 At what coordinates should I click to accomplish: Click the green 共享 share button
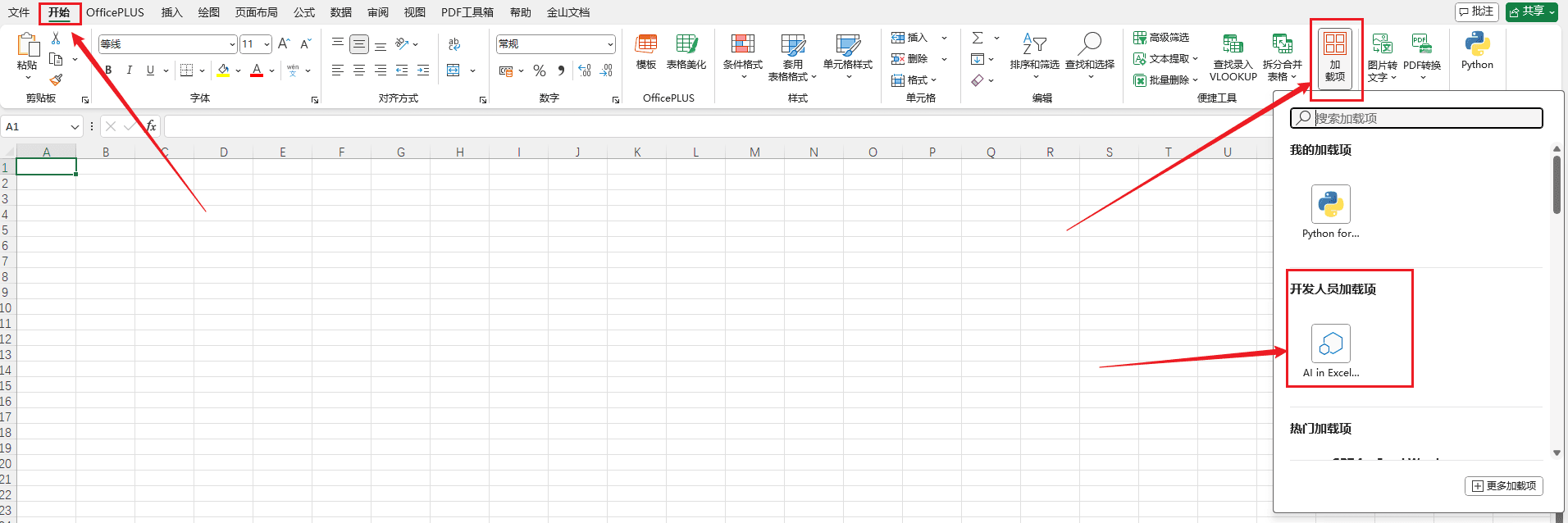[1531, 11]
